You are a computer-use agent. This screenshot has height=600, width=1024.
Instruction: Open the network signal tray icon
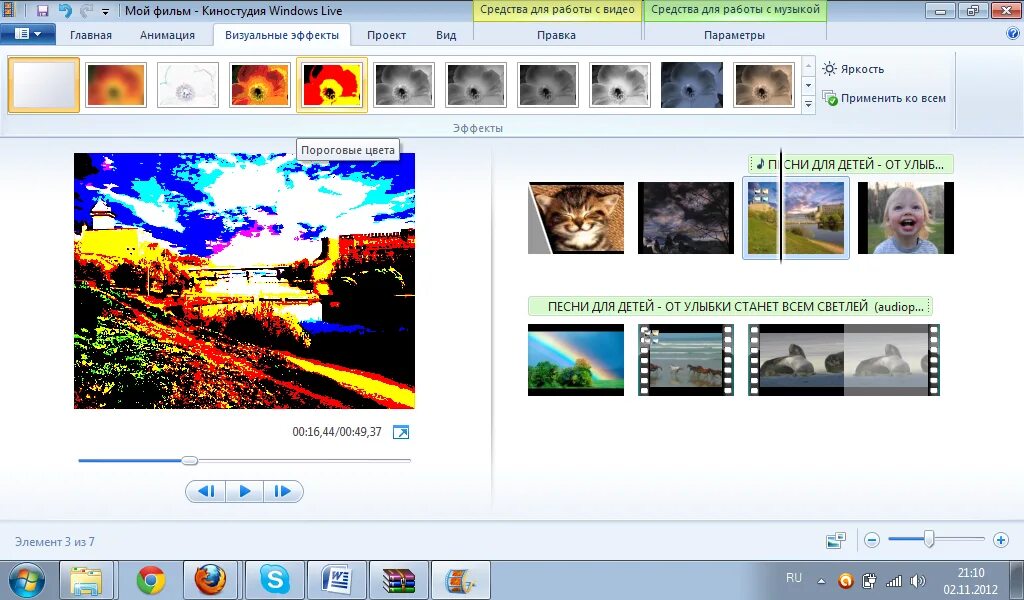click(893, 580)
